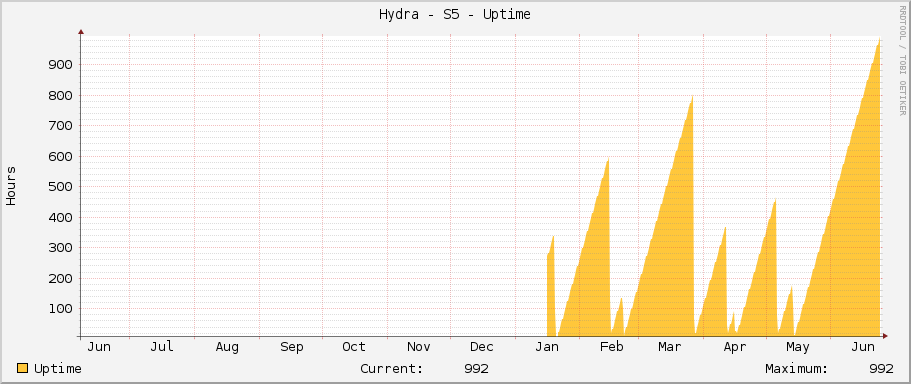The width and height of the screenshot is (911, 384).
Task: Click the 'Nov' month label
Action: (418, 347)
